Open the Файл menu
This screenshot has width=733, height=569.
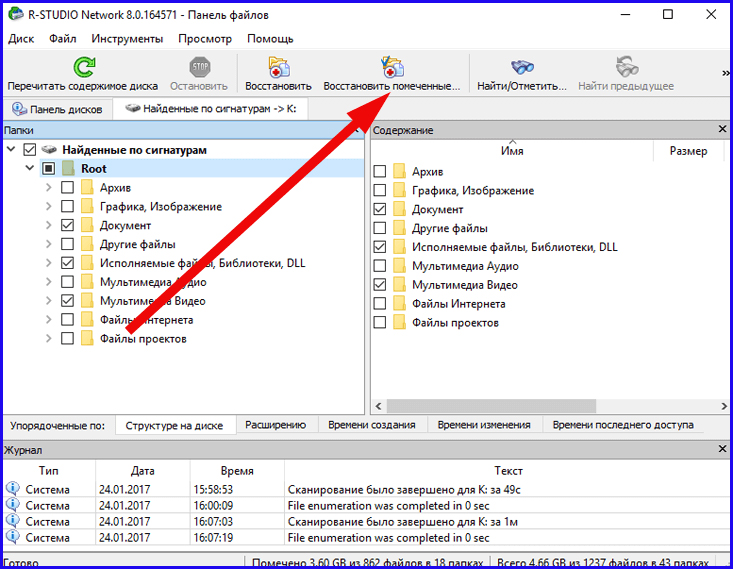pos(63,39)
